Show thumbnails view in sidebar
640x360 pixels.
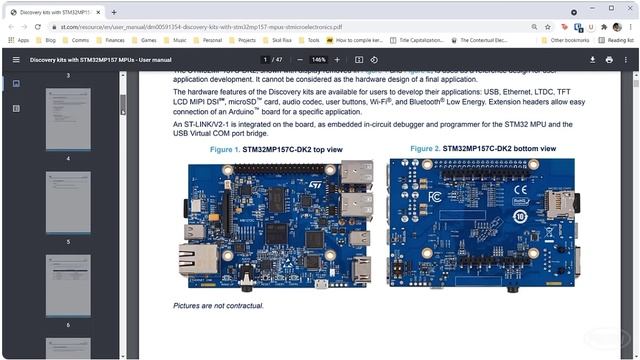click(x=16, y=83)
